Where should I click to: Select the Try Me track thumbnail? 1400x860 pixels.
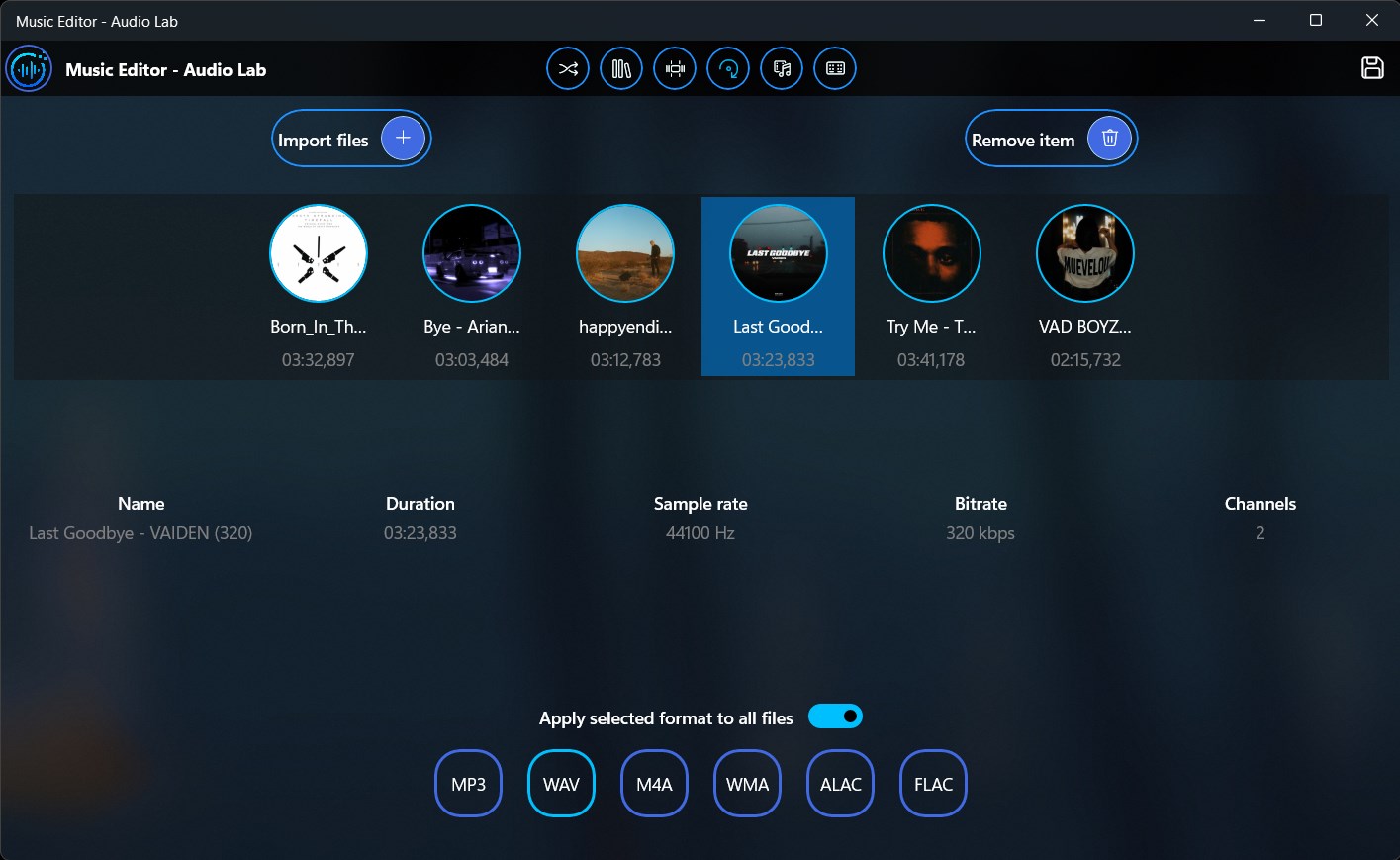point(931,253)
